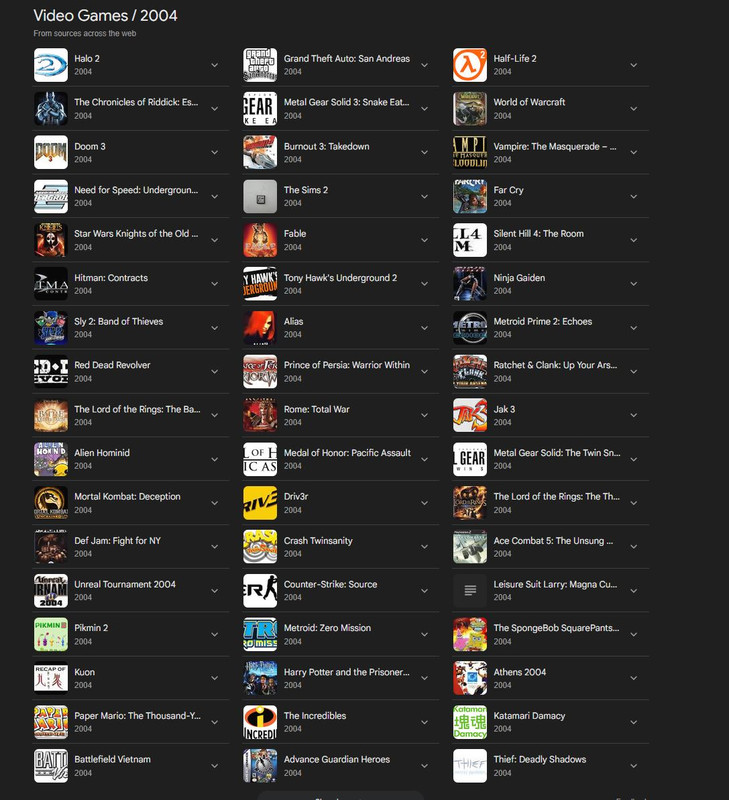Expand the Paper Mario entry chevron
The height and width of the screenshot is (800, 729).
tap(215, 722)
